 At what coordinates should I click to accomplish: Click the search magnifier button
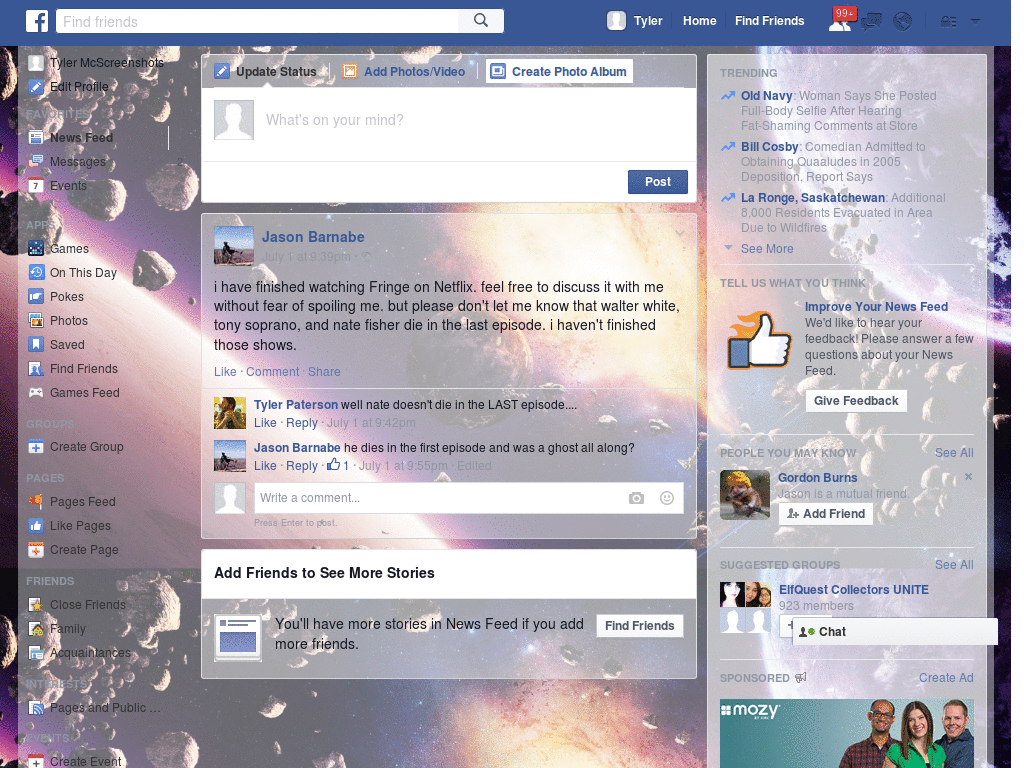point(481,21)
